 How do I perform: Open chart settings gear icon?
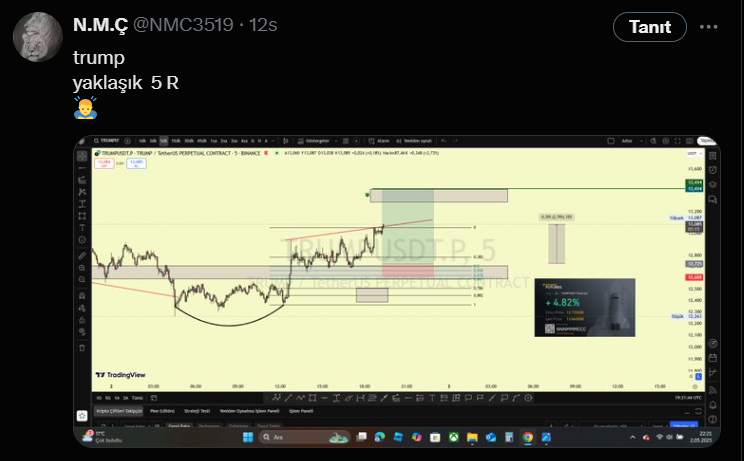point(666,141)
